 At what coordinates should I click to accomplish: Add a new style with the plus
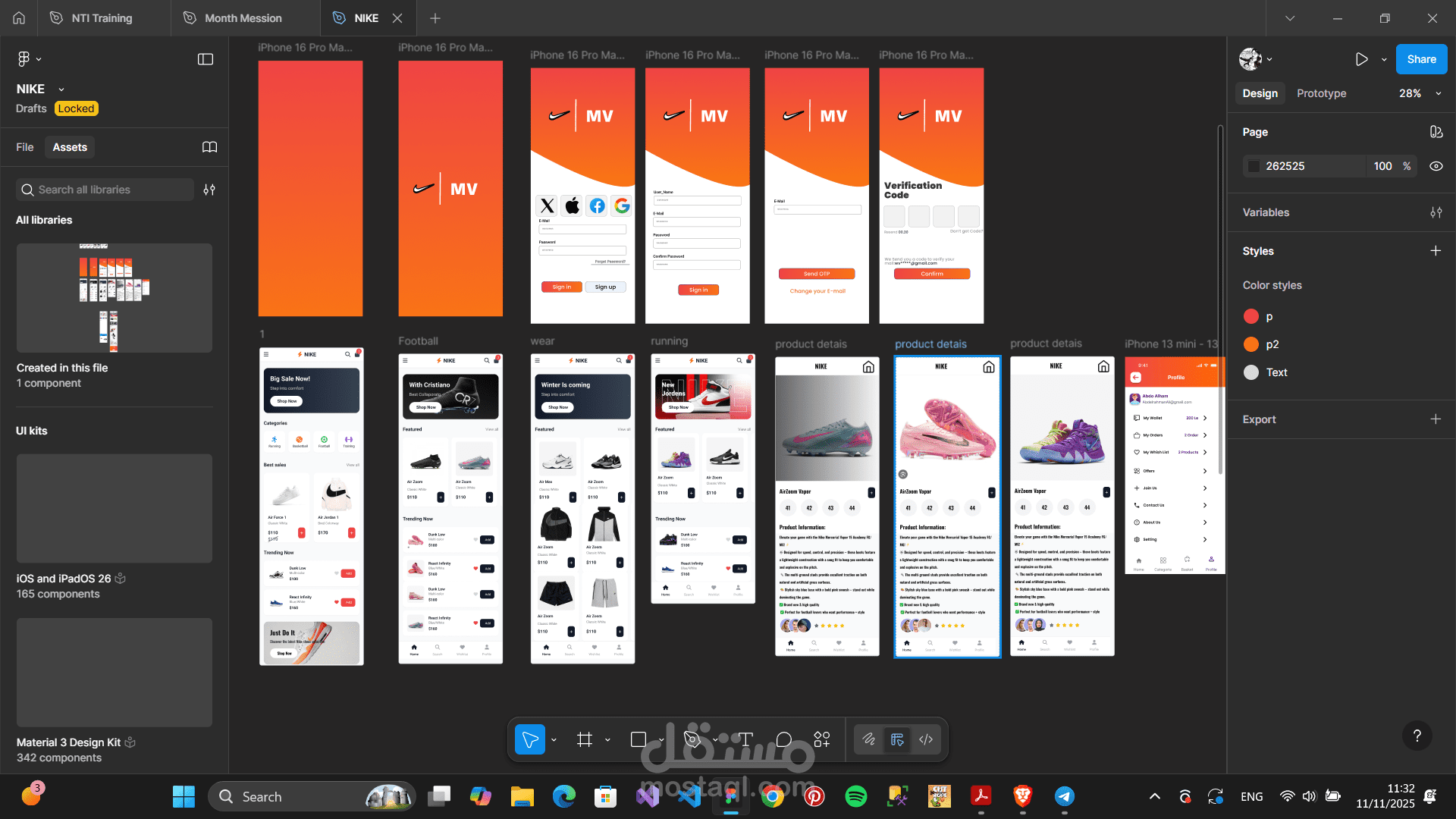1436,251
